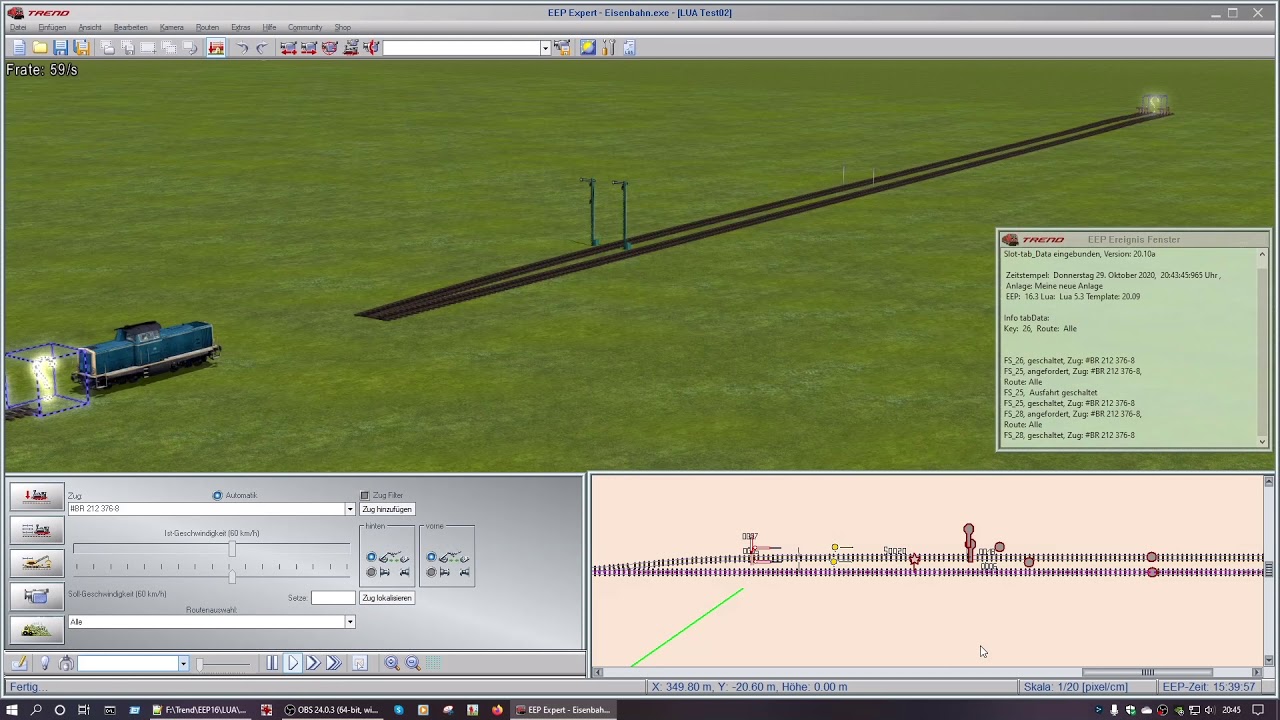Image resolution: width=1280 pixels, height=720 pixels.
Task: Switch to EEP Expert in the taskbar
Action: coord(562,710)
